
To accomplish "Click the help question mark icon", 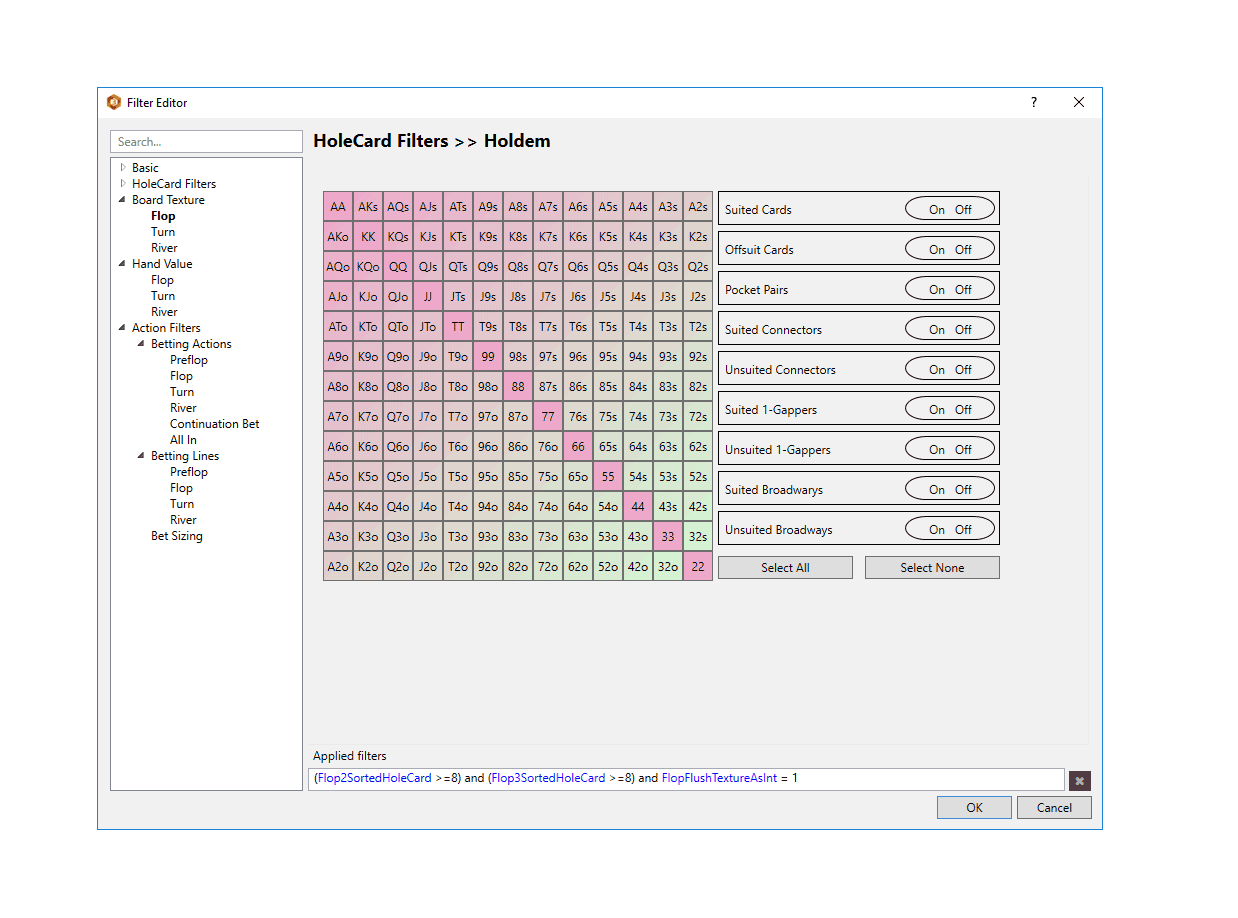I will click(x=1034, y=102).
